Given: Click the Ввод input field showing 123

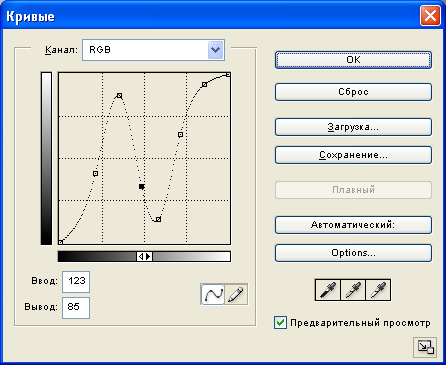Looking at the screenshot, I should 76,282.
